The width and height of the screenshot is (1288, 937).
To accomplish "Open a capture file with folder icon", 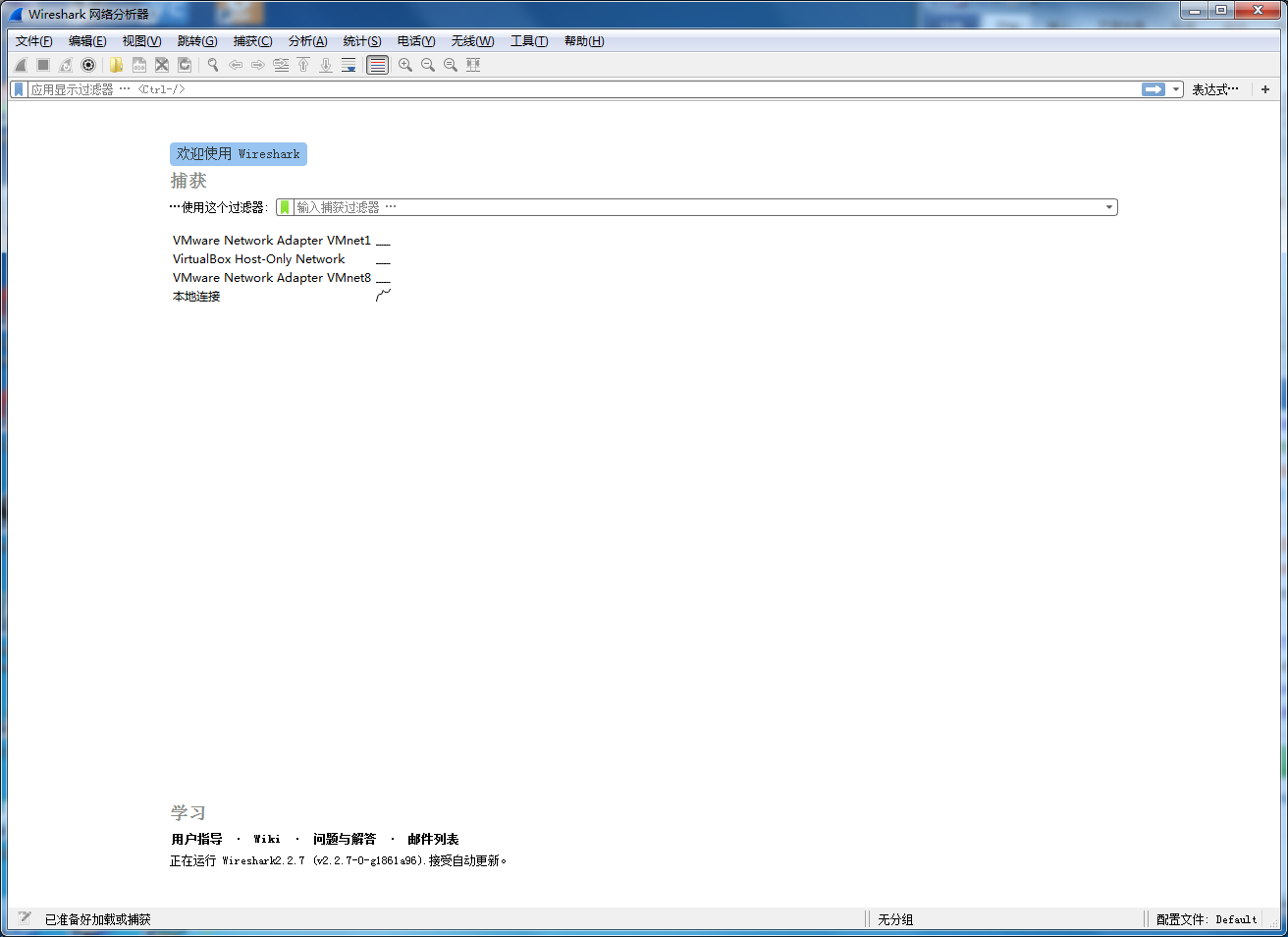I will point(117,65).
